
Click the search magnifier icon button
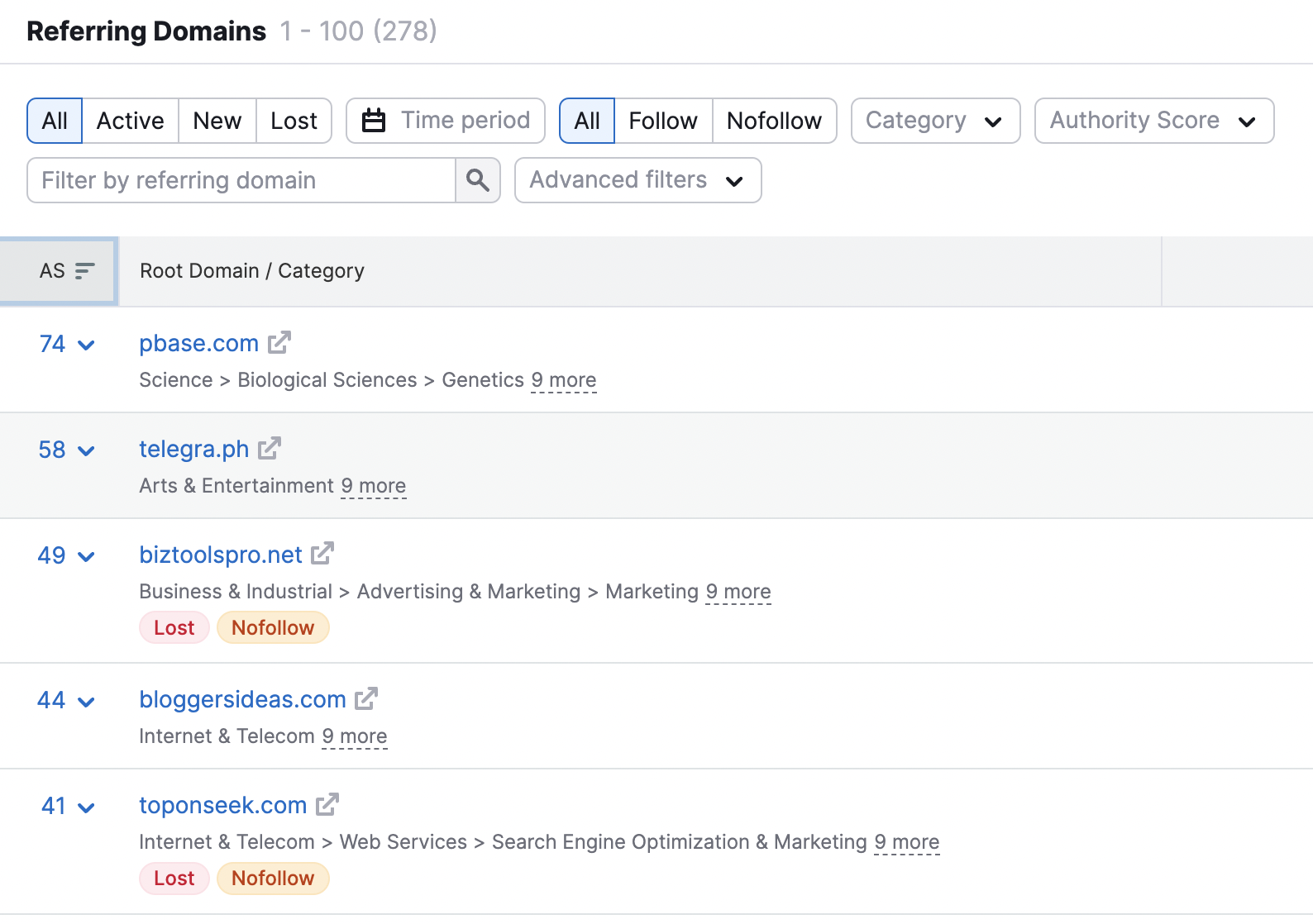click(478, 180)
